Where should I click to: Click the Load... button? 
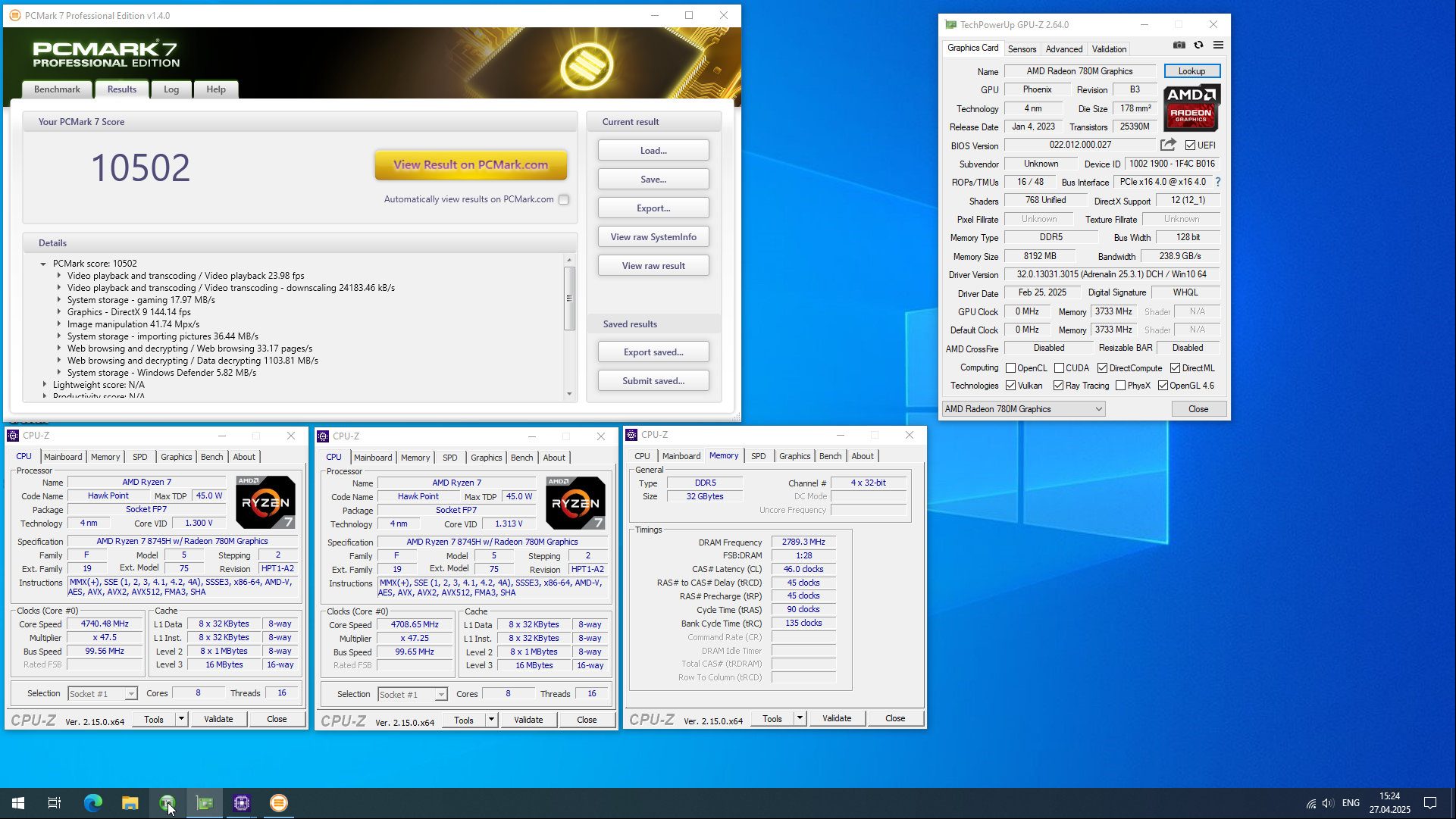(x=653, y=151)
